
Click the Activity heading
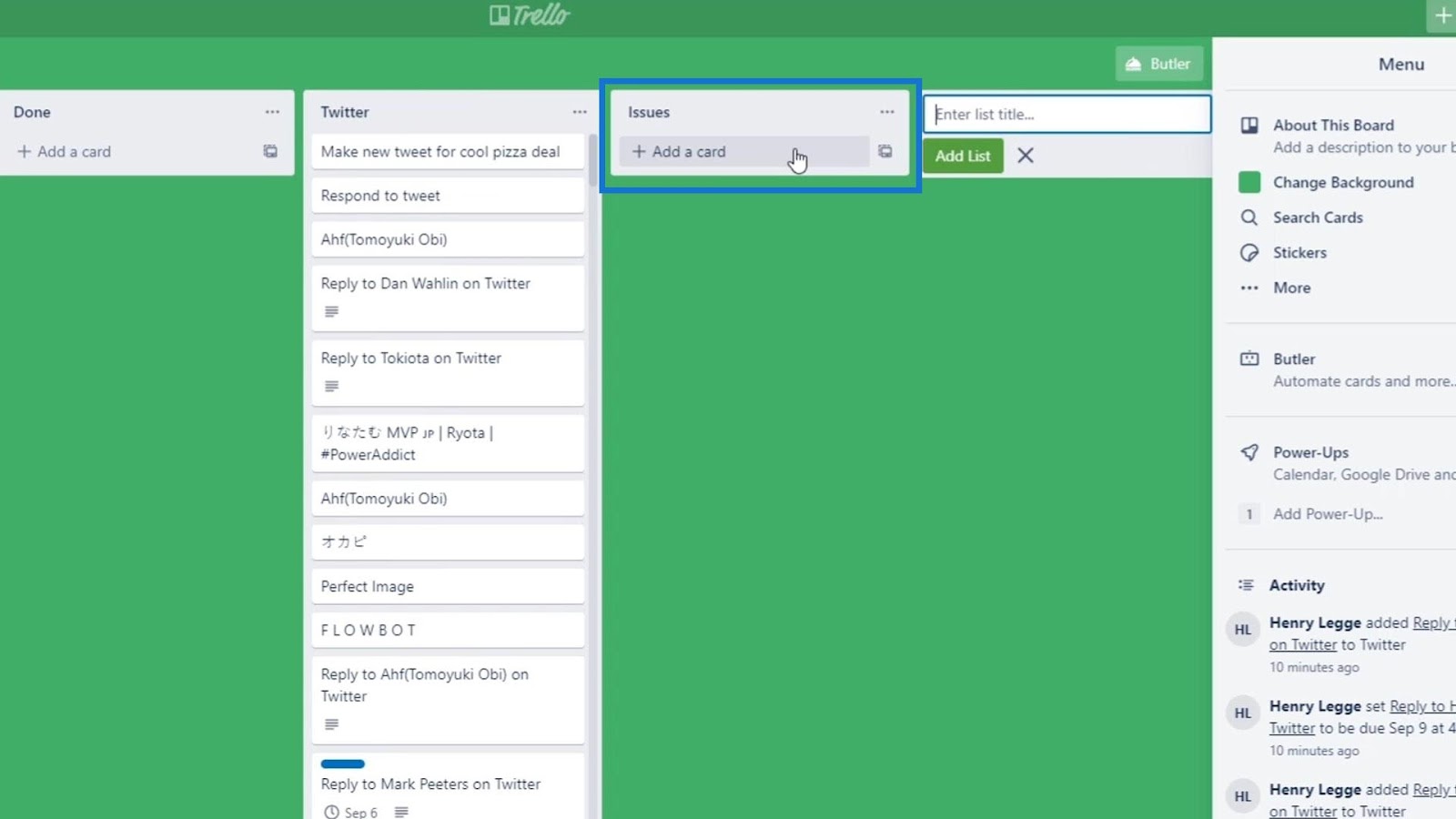1297,585
